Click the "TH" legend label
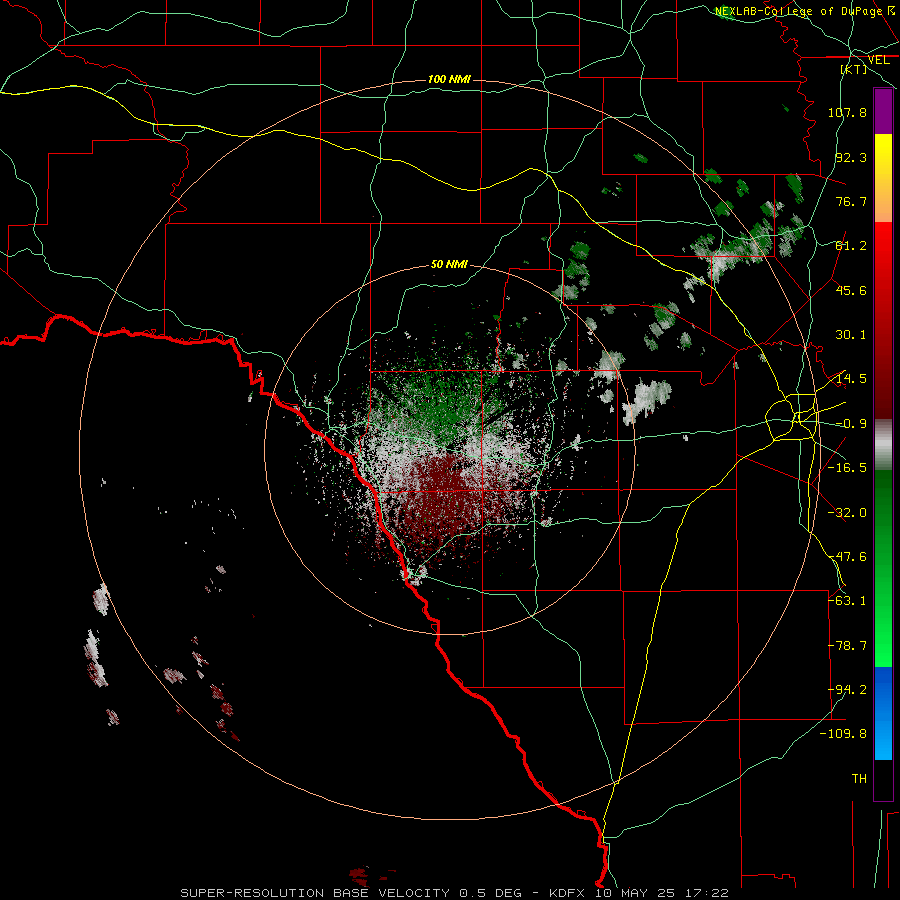Screen dimensions: 900x900 pos(859,779)
